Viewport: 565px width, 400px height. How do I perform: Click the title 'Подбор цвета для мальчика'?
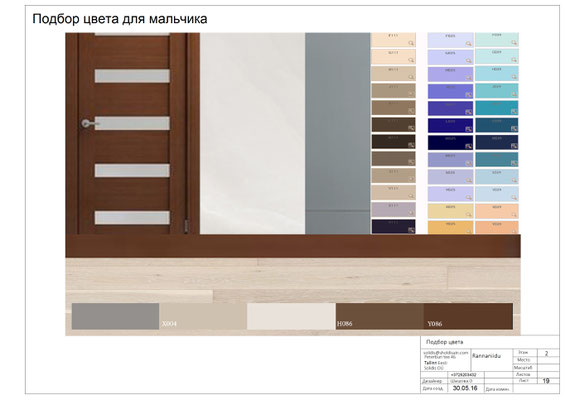coord(120,19)
